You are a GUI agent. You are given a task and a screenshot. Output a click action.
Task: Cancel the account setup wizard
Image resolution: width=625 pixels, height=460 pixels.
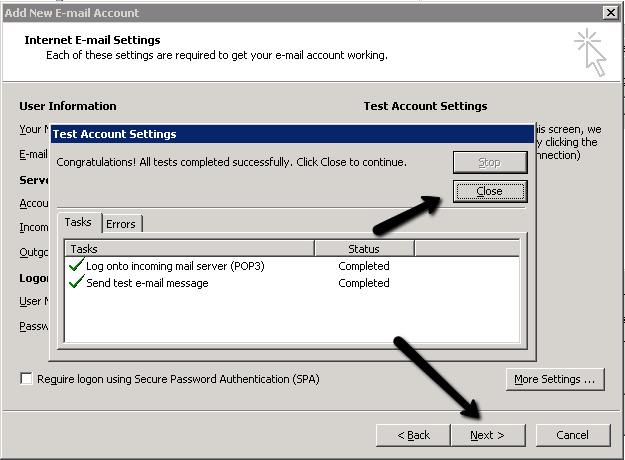(x=572, y=435)
